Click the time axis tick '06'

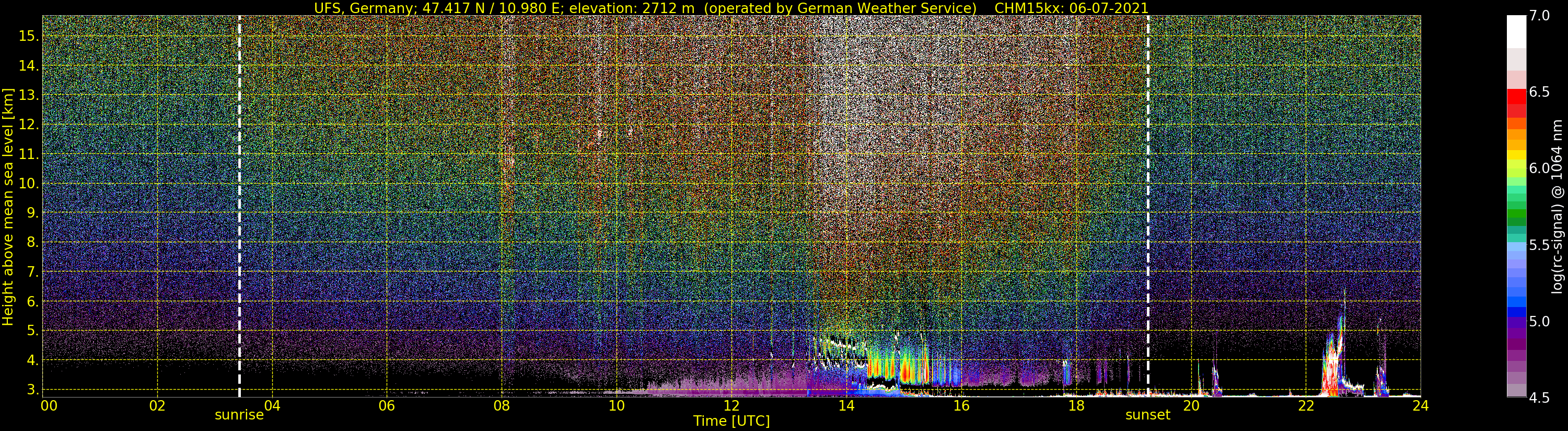pyautogui.click(x=387, y=405)
